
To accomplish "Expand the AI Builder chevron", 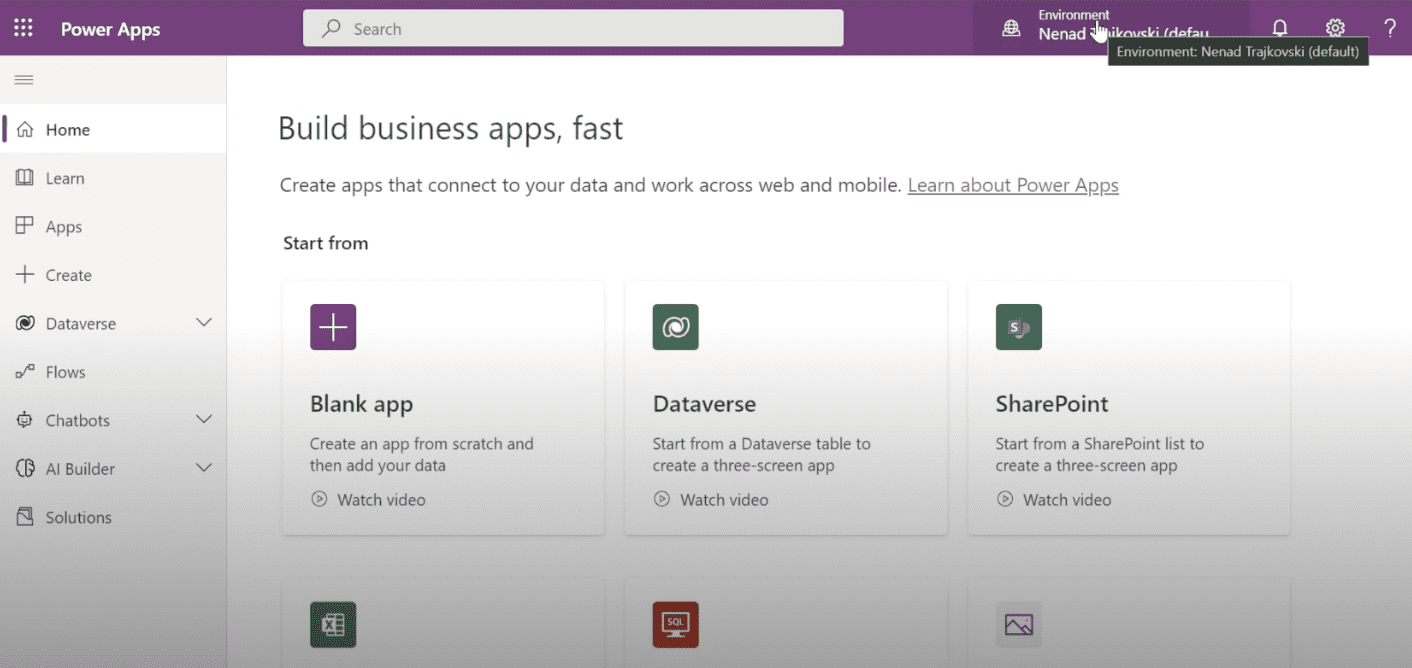I will pos(204,467).
